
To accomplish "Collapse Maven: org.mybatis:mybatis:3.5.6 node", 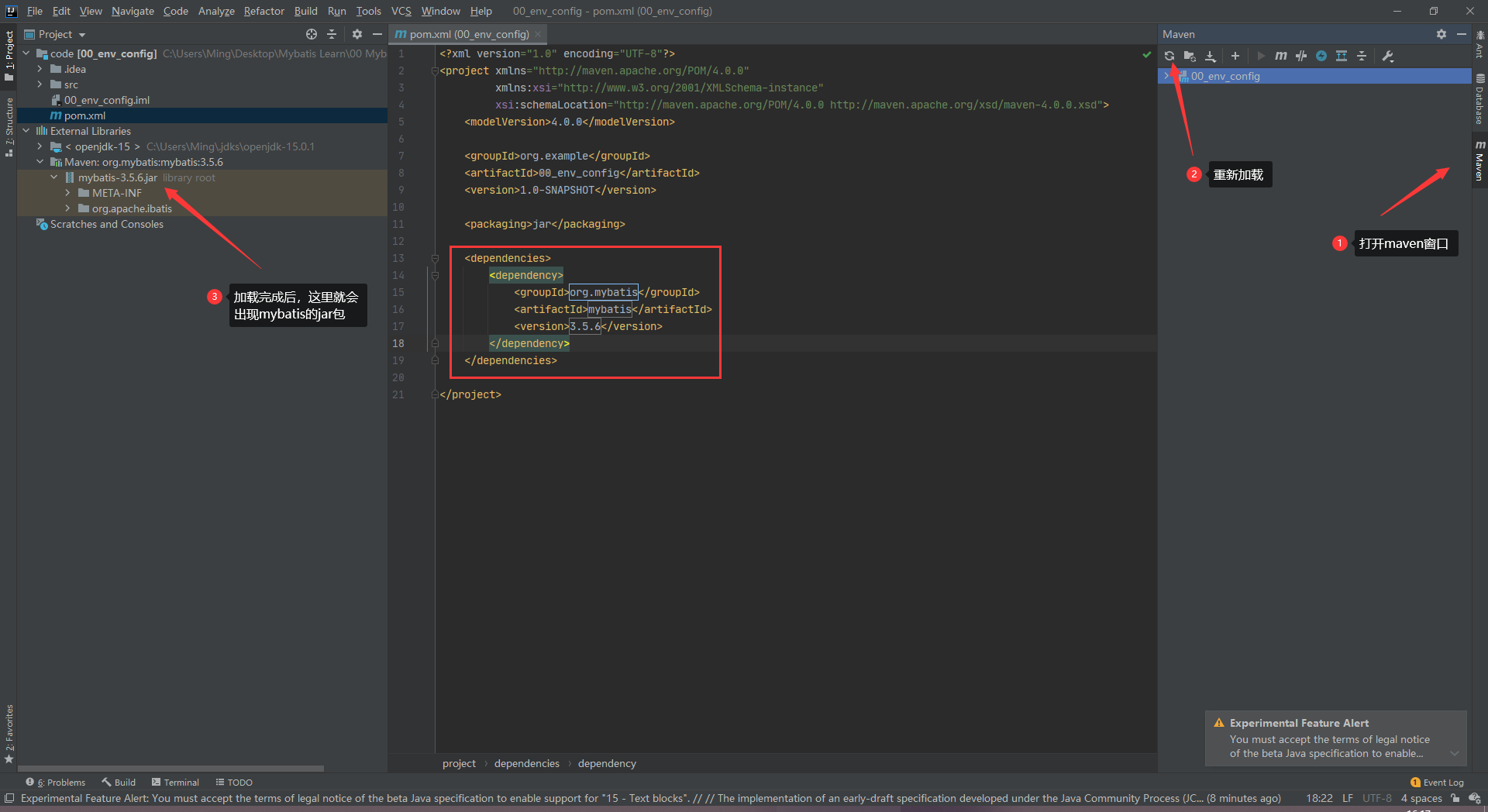I will [x=40, y=162].
